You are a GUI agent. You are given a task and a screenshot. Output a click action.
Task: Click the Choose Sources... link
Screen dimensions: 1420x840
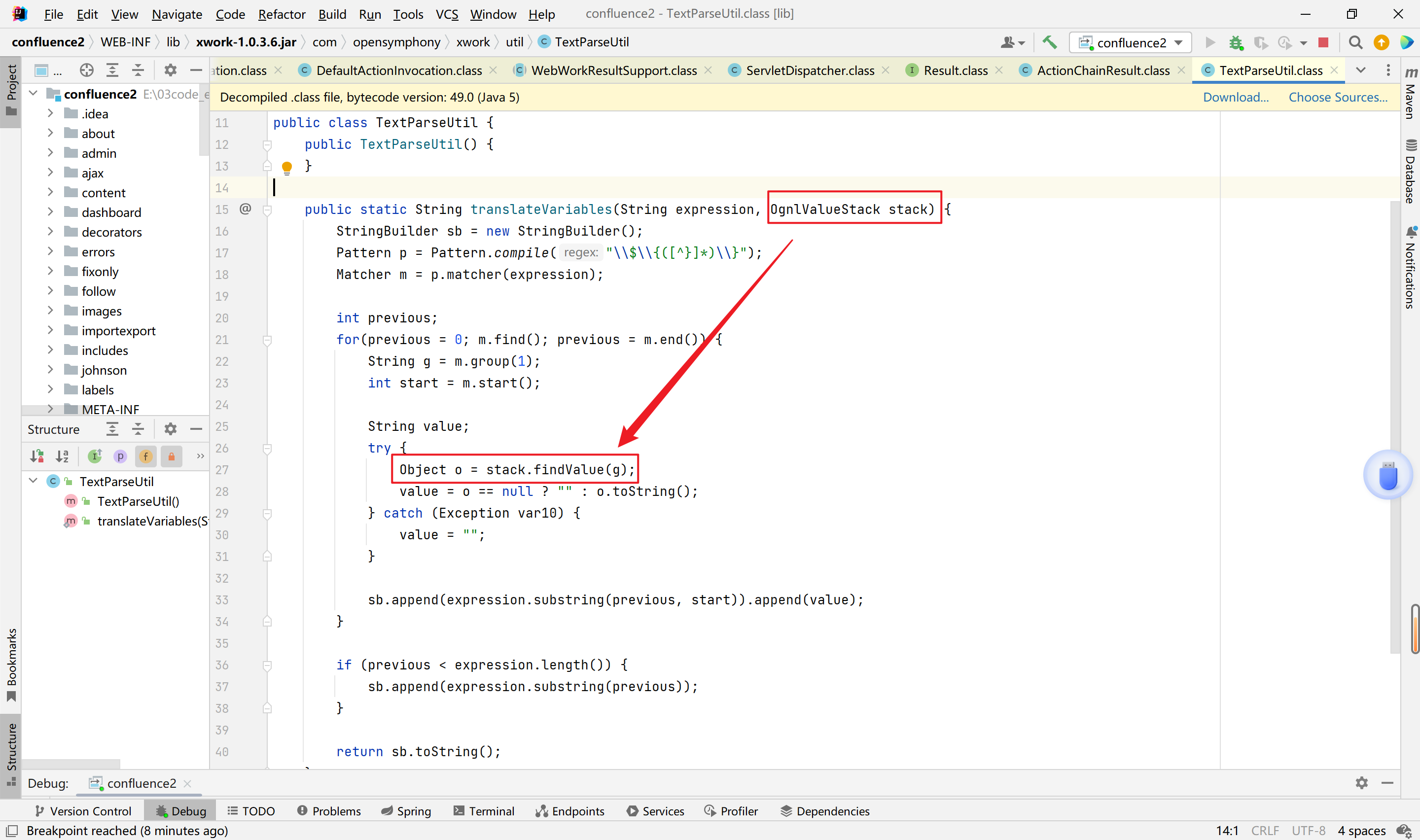[x=1338, y=97]
